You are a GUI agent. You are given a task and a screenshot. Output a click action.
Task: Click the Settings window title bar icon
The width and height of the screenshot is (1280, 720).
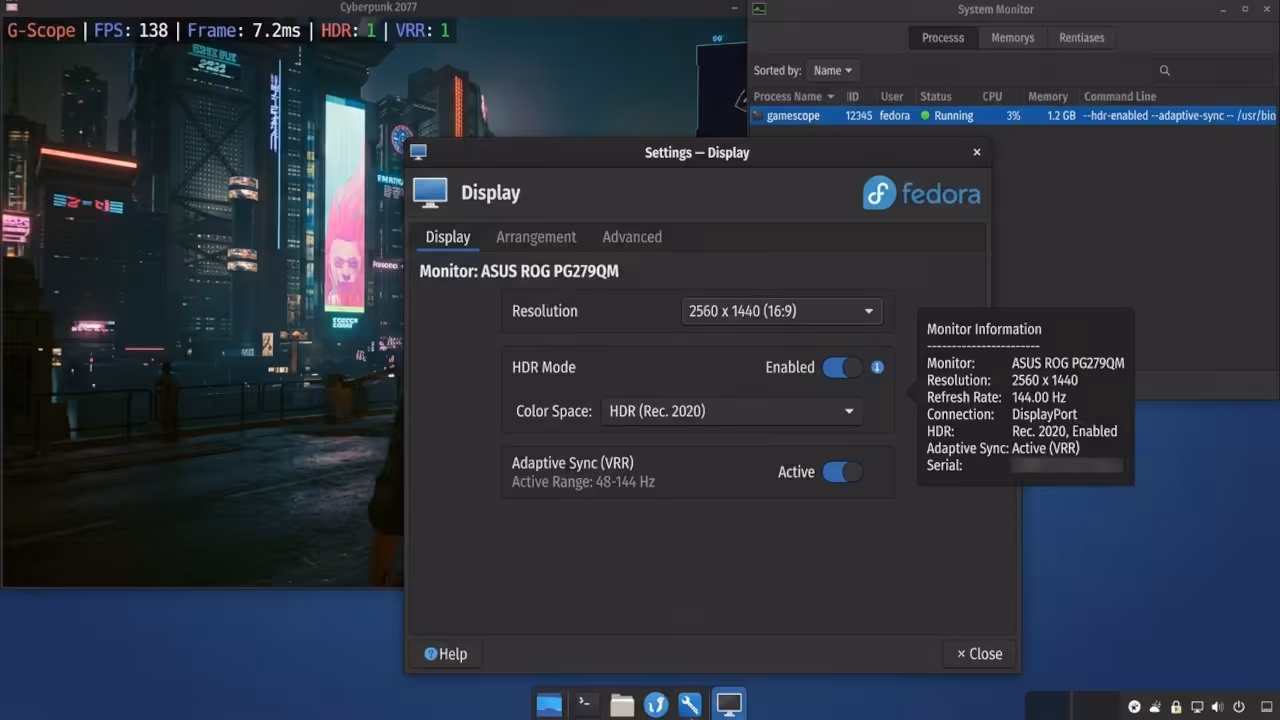coord(418,152)
